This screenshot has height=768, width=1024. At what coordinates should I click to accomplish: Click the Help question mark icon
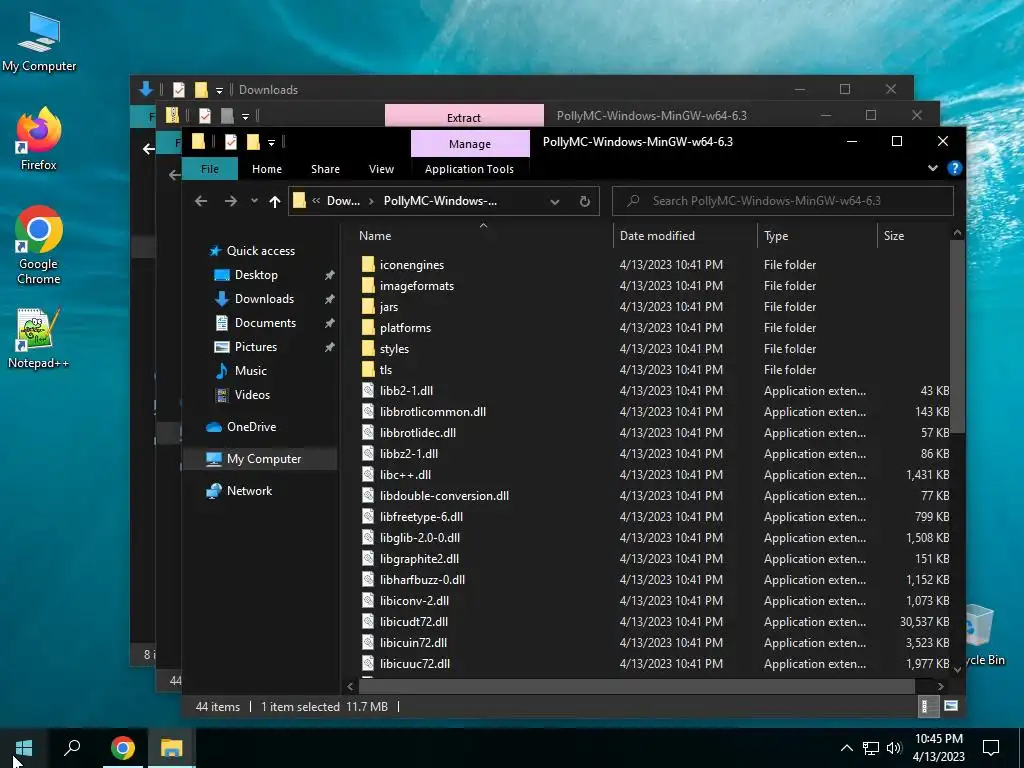(954, 168)
